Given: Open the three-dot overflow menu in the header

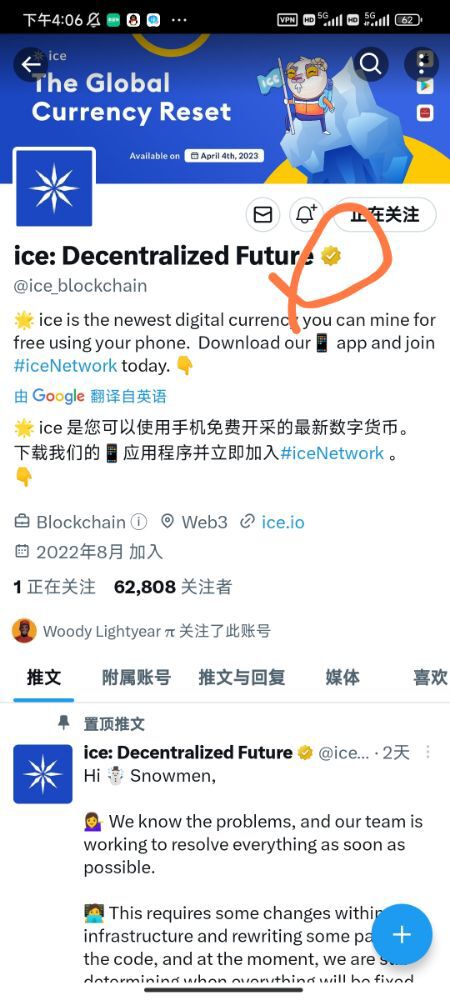Looking at the screenshot, I should 421,64.
